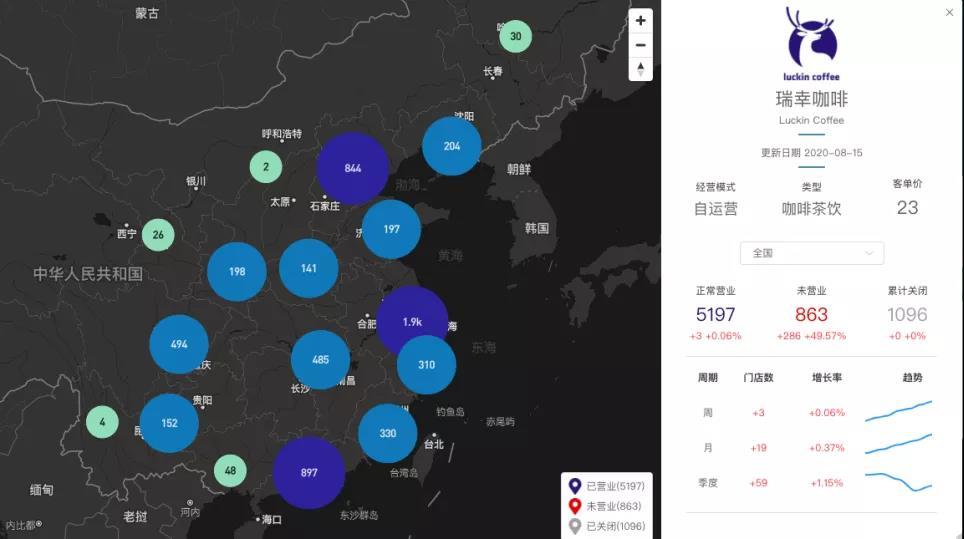Screen dimensions: 964x539
Task: Click the 1.9k store cluster
Action: point(412,321)
